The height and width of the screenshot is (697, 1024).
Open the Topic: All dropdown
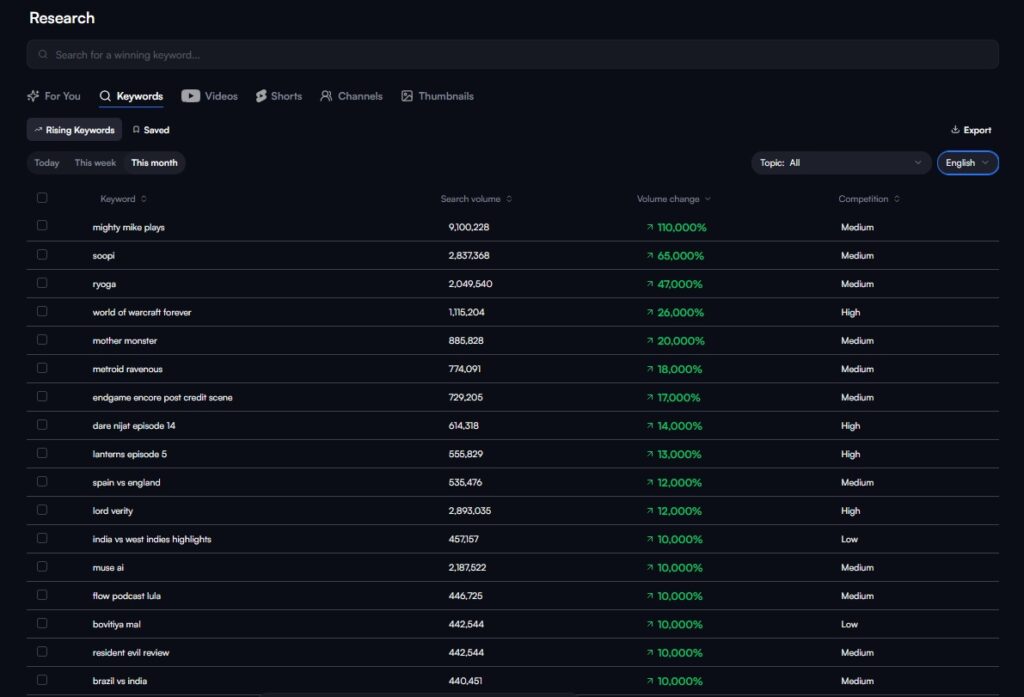[840, 163]
